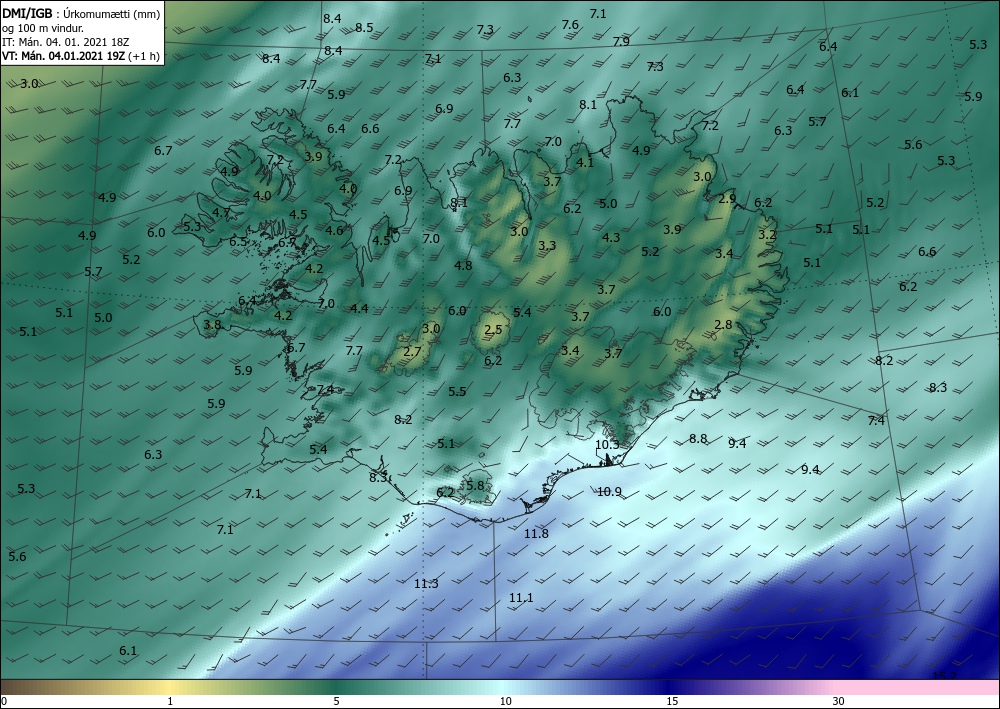Image resolution: width=1000 pixels, height=709 pixels.
Task: Click the 7.6 value on the map
Action: [570, 25]
